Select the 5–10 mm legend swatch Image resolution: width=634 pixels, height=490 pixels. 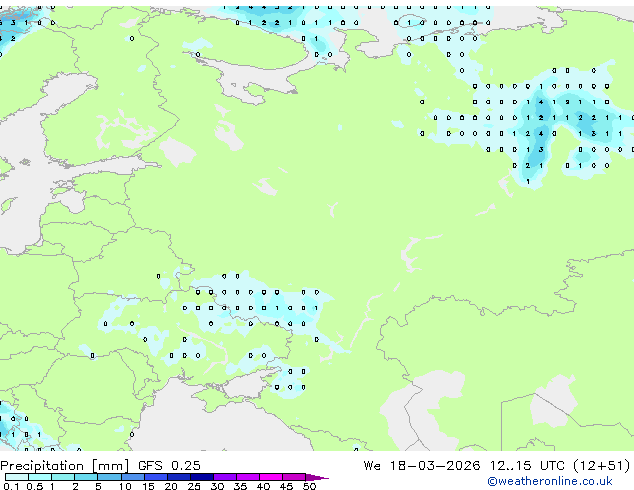click(109, 477)
